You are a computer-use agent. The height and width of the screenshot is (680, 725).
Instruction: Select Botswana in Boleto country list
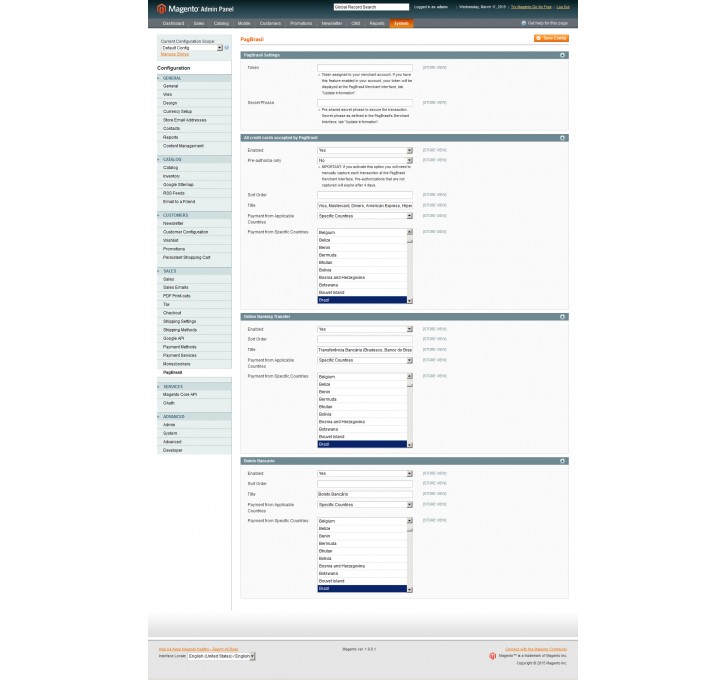[362, 573]
